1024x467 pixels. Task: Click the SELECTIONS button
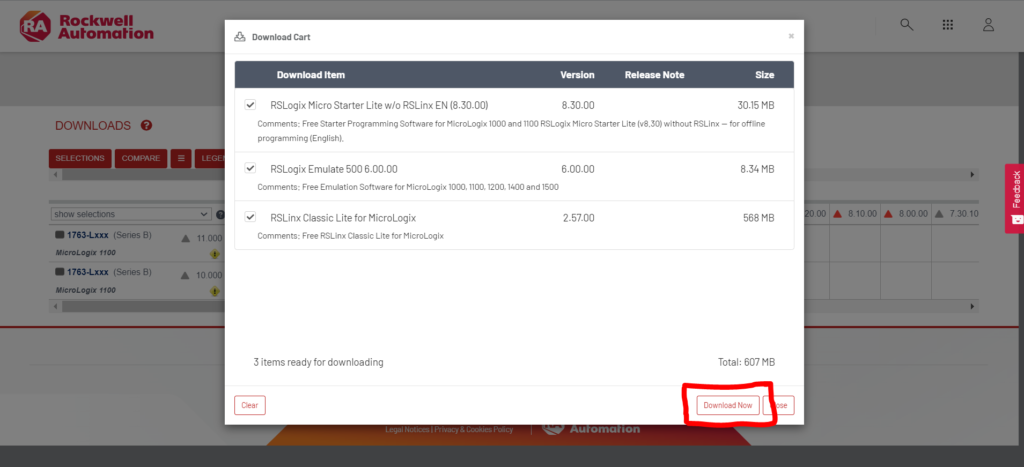pos(80,158)
